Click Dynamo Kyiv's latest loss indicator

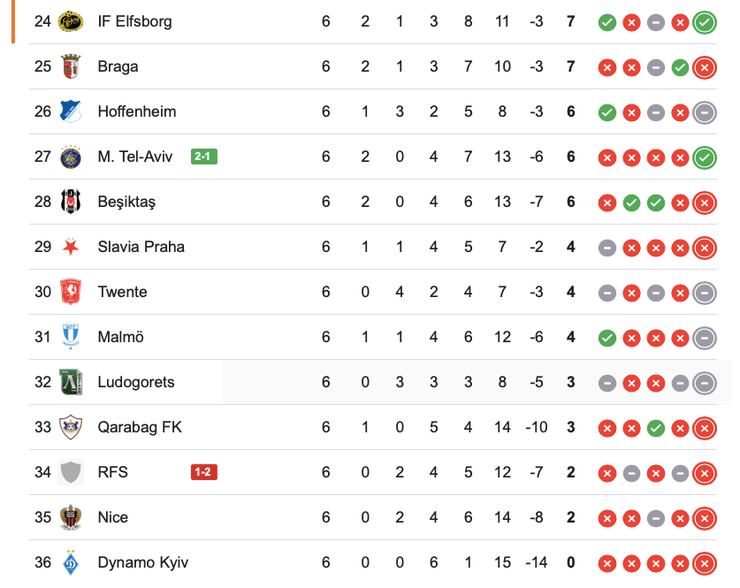coord(704,562)
